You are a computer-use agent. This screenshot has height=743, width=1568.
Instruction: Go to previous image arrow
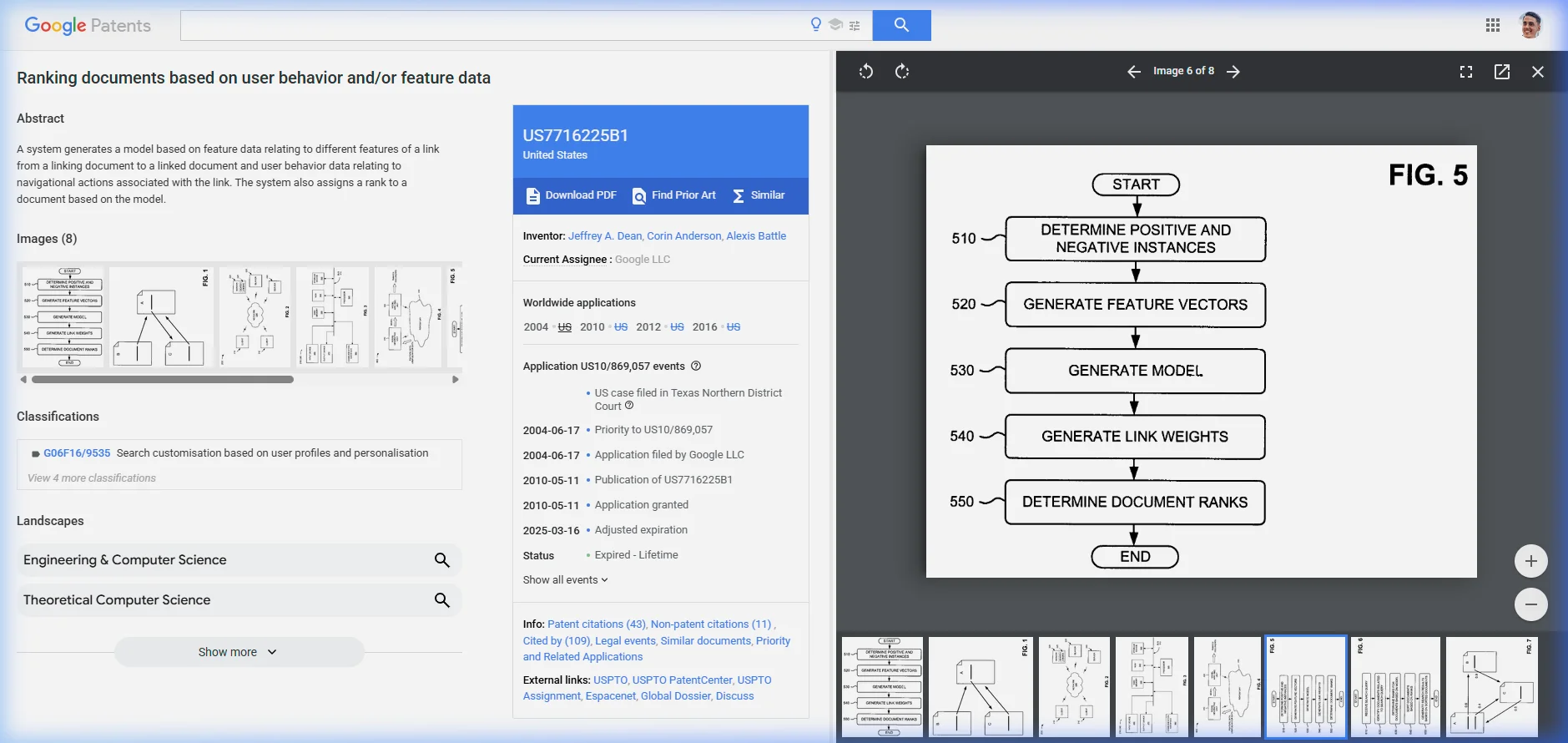pos(1134,72)
